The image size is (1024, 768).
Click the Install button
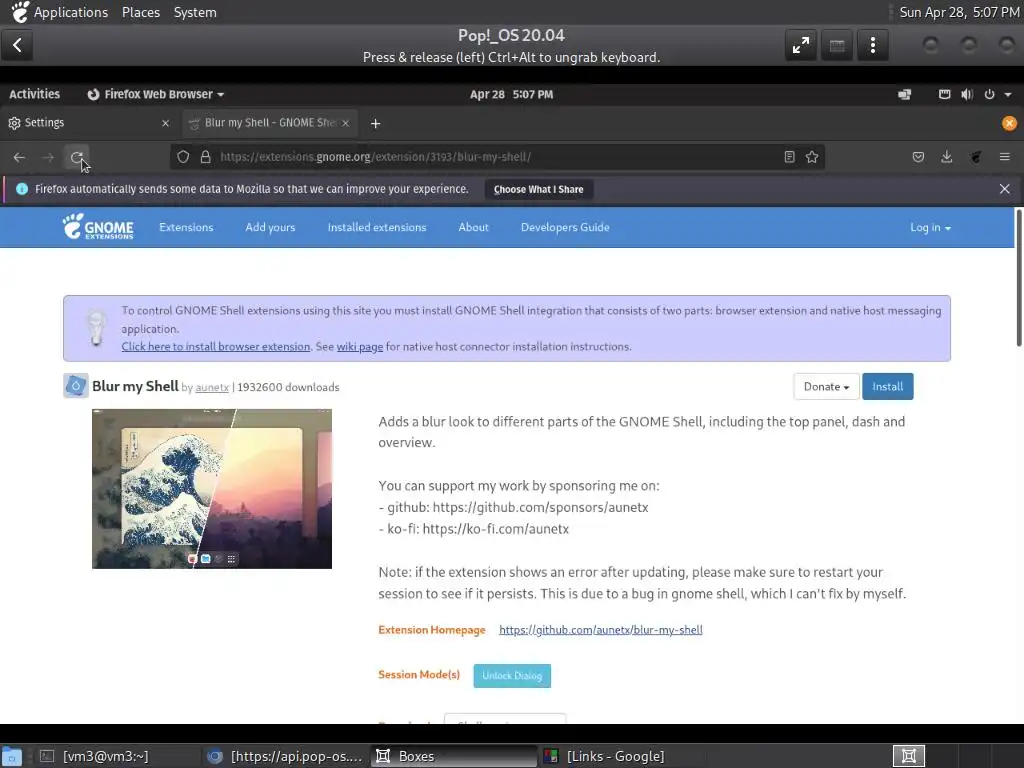click(888, 387)
